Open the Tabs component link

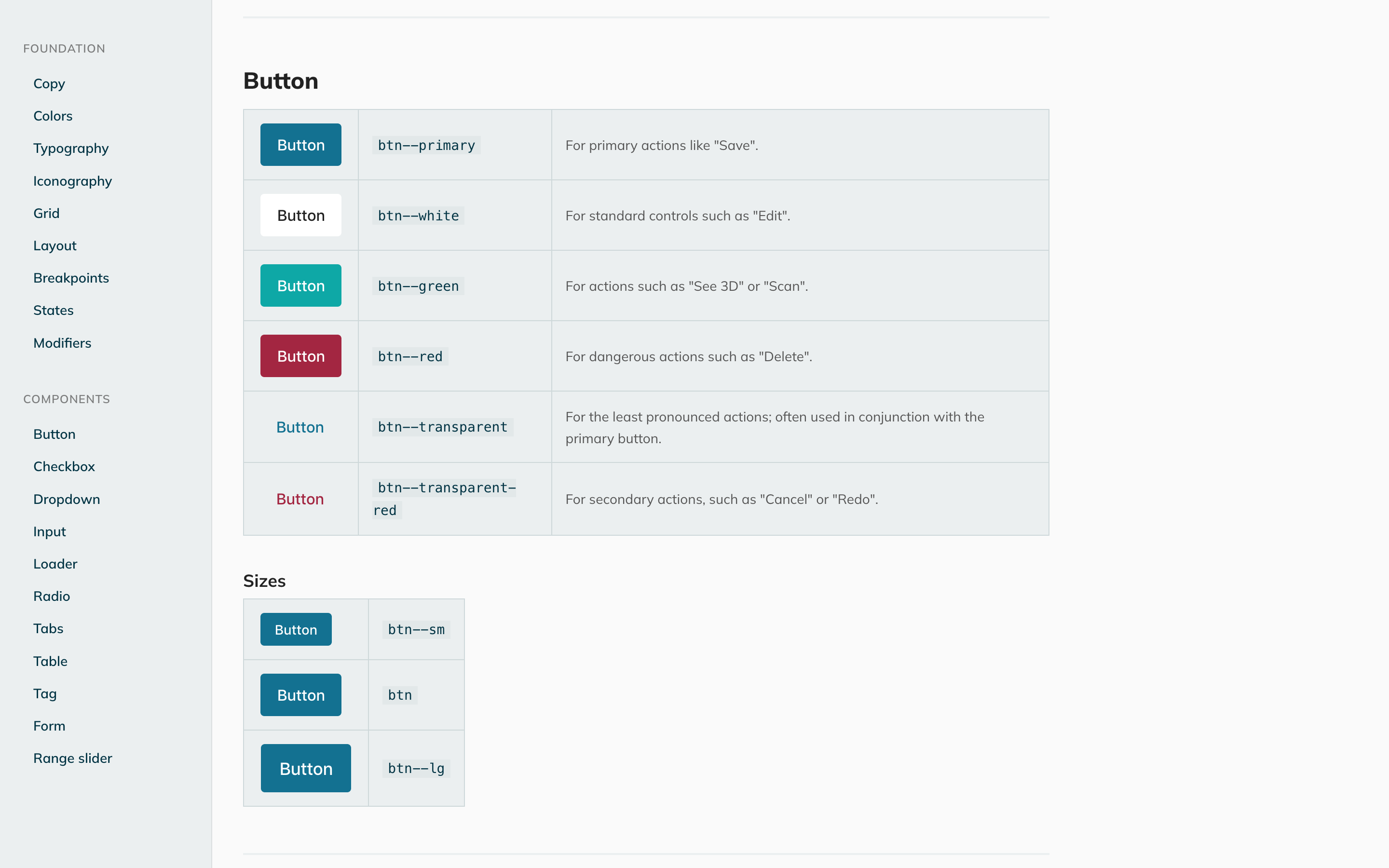pos(48,628)
